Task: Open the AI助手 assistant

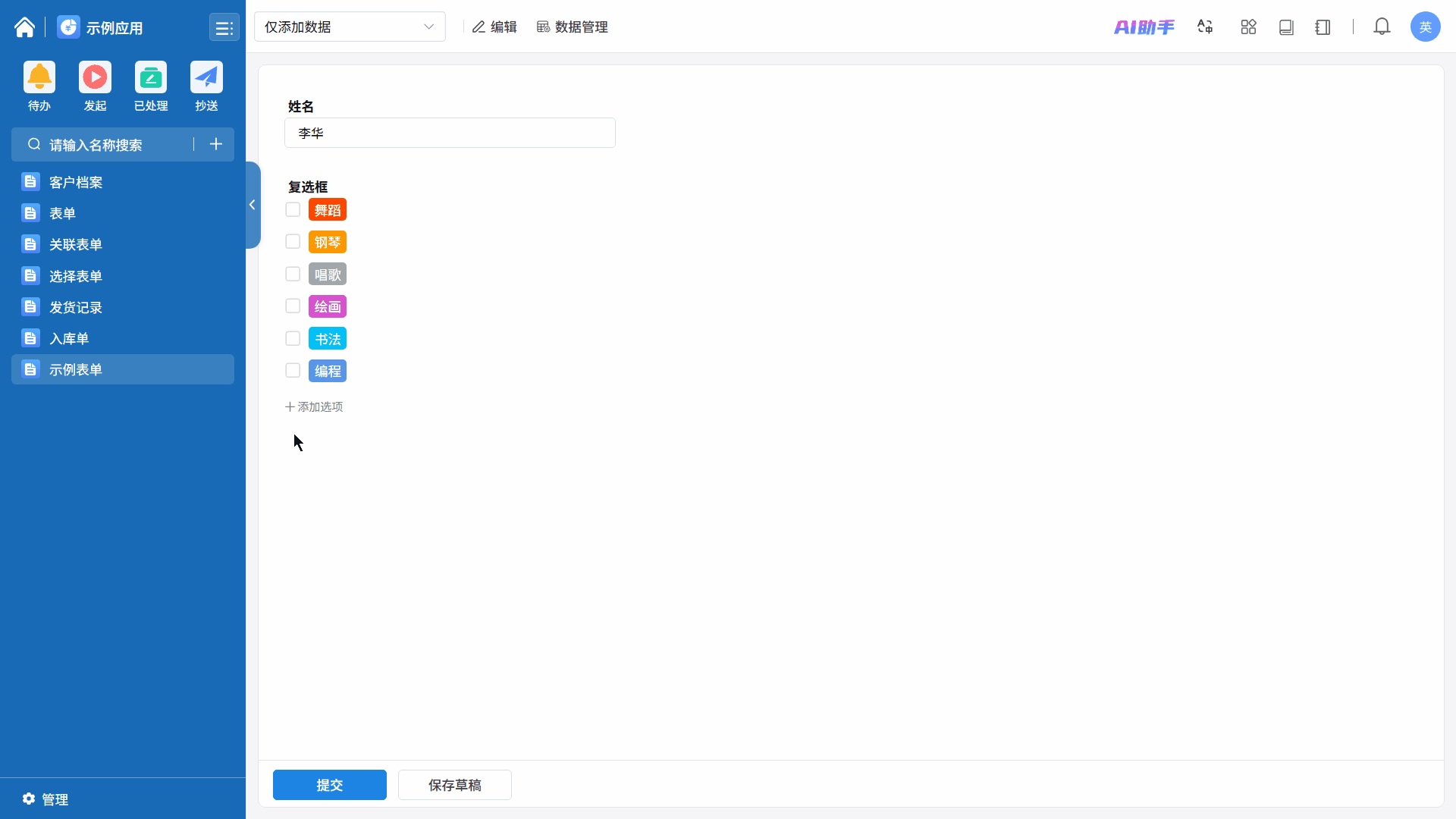Action: 1144,27
